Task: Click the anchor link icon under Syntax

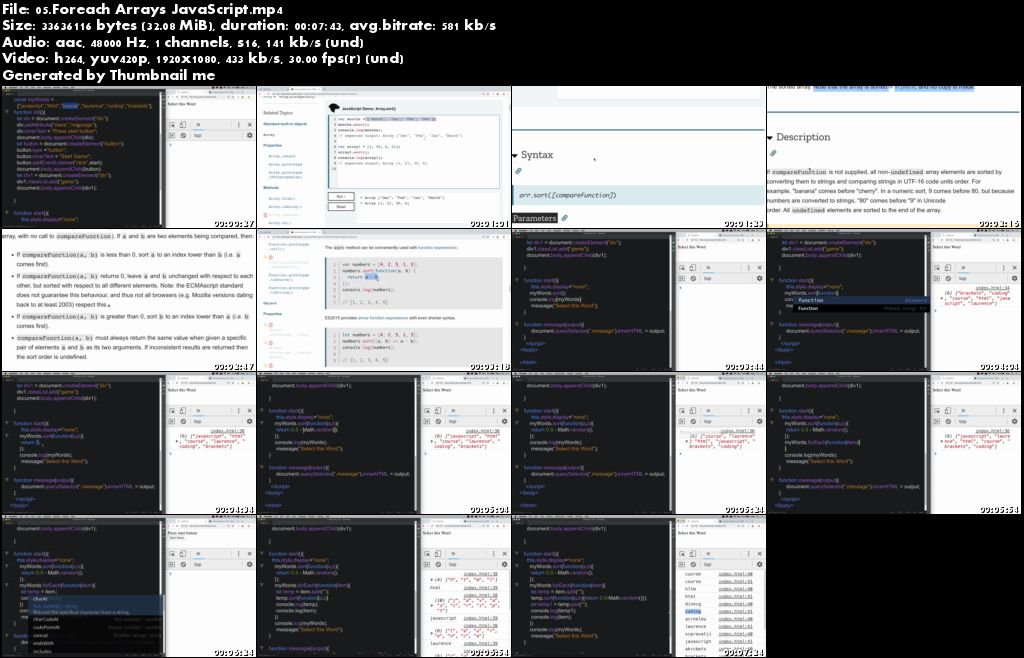Action: coord(518,171)
